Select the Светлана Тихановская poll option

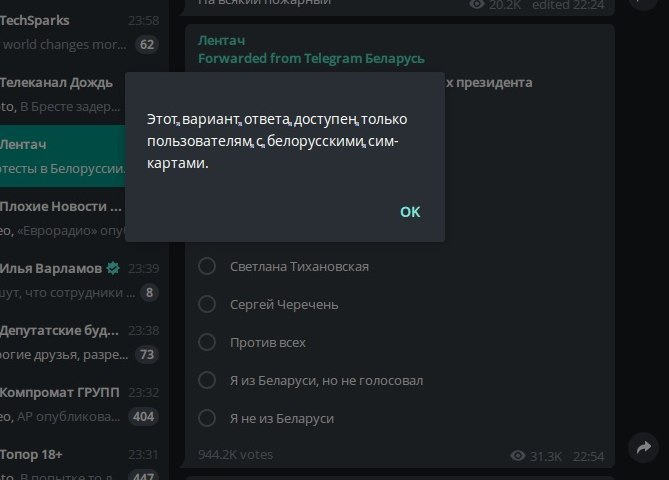coord(207,266)
